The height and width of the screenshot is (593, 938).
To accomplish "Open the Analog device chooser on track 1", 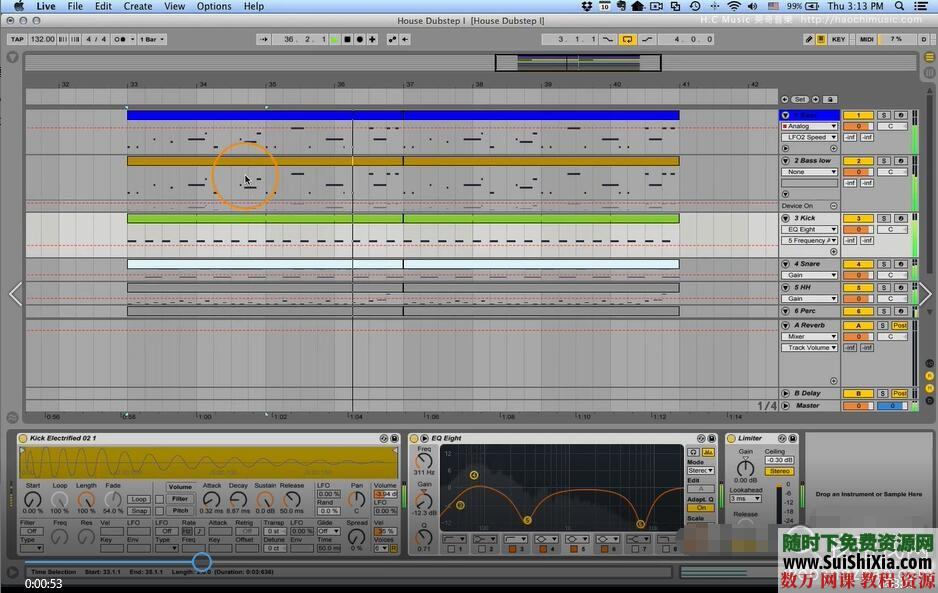I will [811, 127].
